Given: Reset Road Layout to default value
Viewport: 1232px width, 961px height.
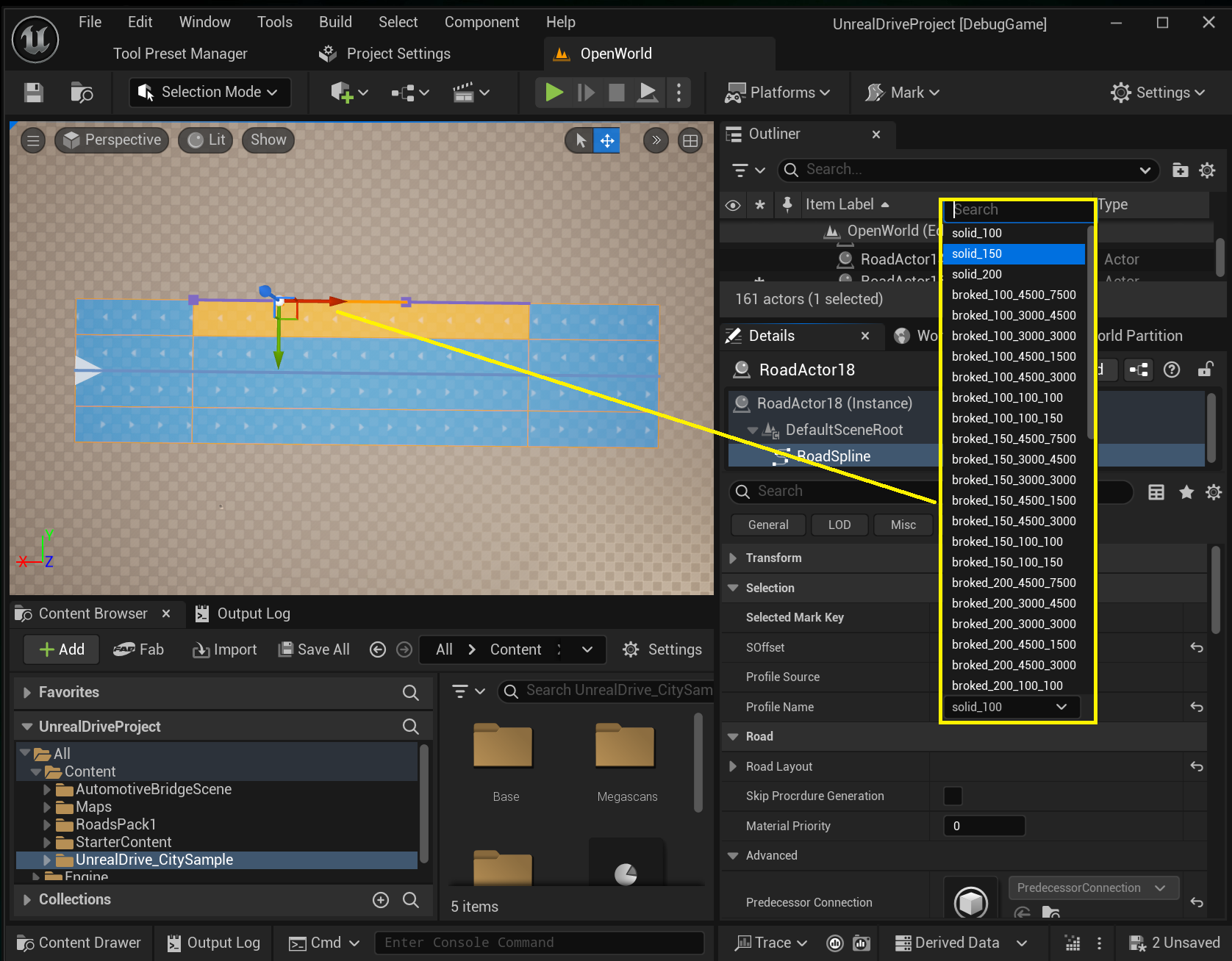Looking at the screenshot, I should pos(1197,766).
